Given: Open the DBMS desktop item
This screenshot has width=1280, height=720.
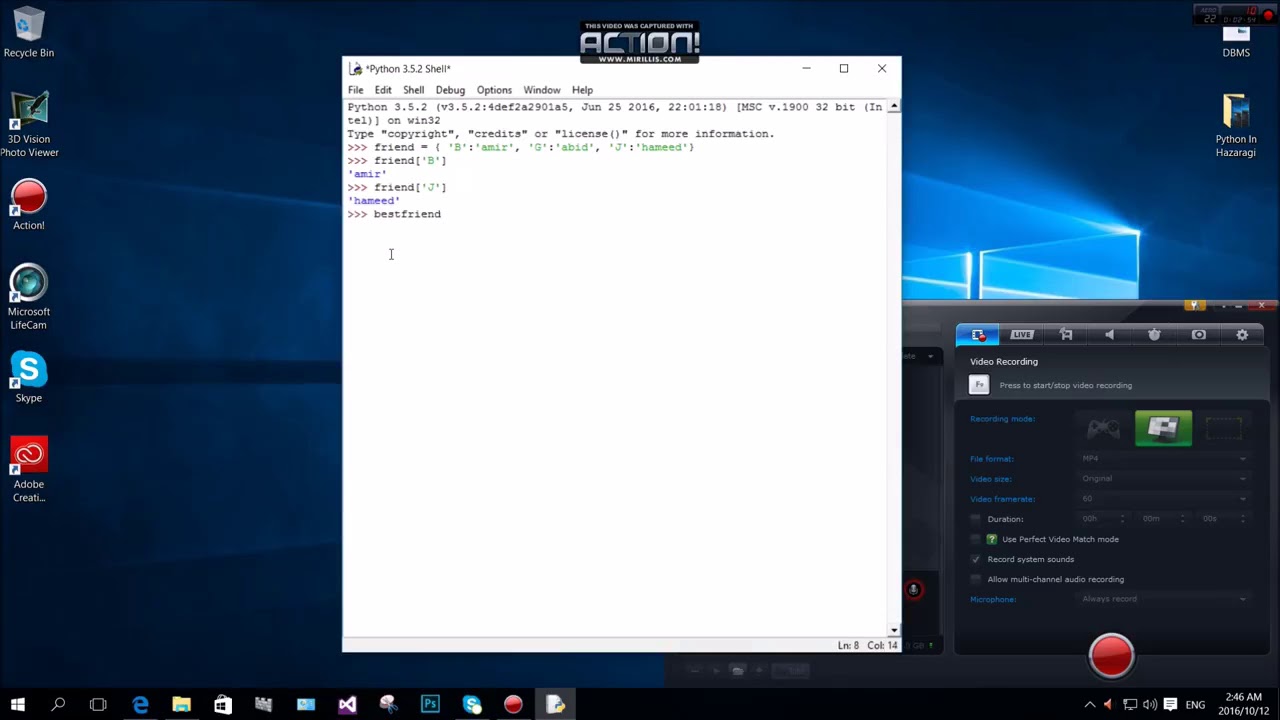Looking at the screenshot, I should (1236, 40).
